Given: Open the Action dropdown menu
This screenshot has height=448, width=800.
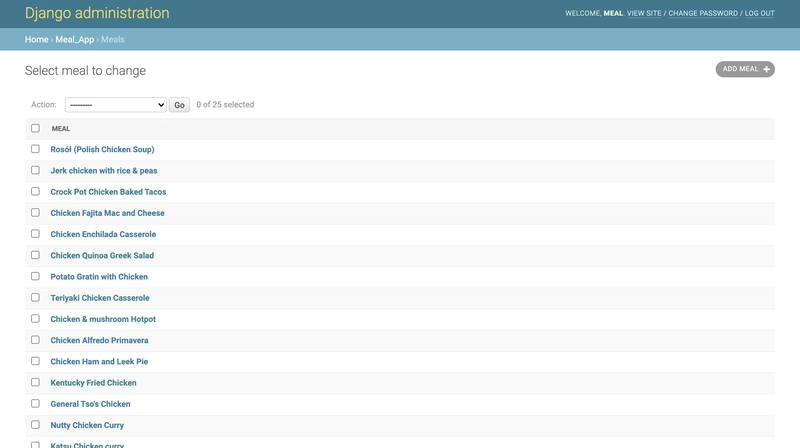Looking at the screenshot, I should 116,105.
